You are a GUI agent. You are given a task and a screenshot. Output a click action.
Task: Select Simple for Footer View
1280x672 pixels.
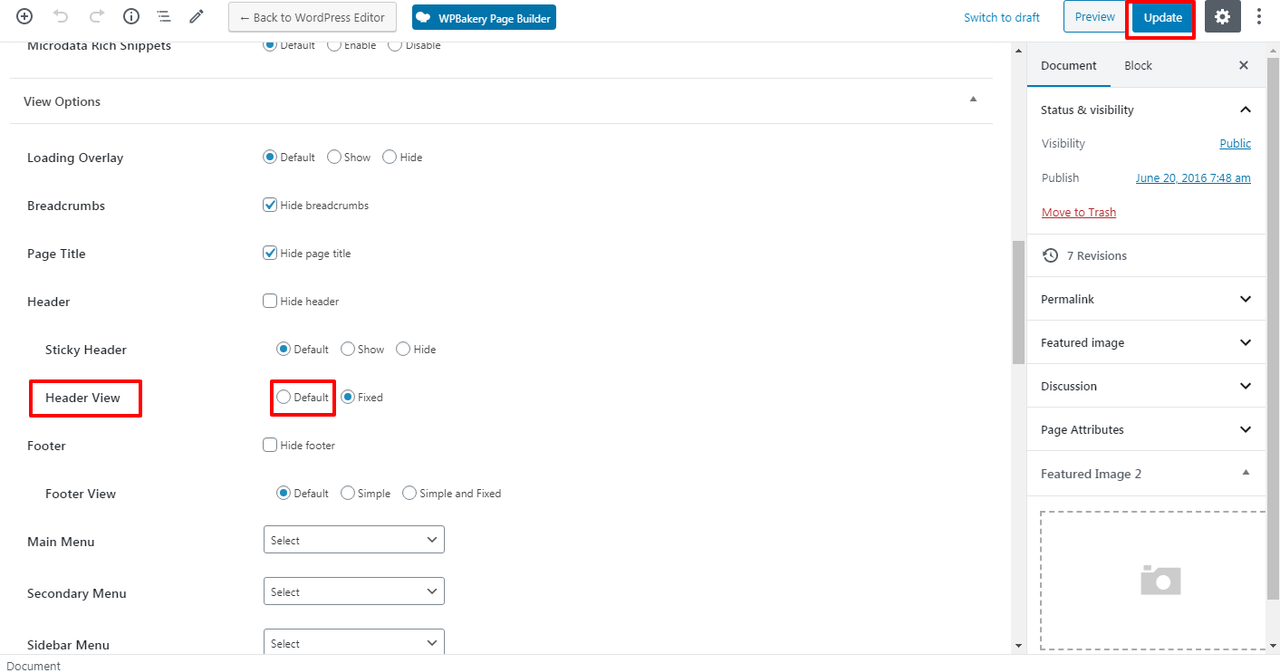coord(348,493)
